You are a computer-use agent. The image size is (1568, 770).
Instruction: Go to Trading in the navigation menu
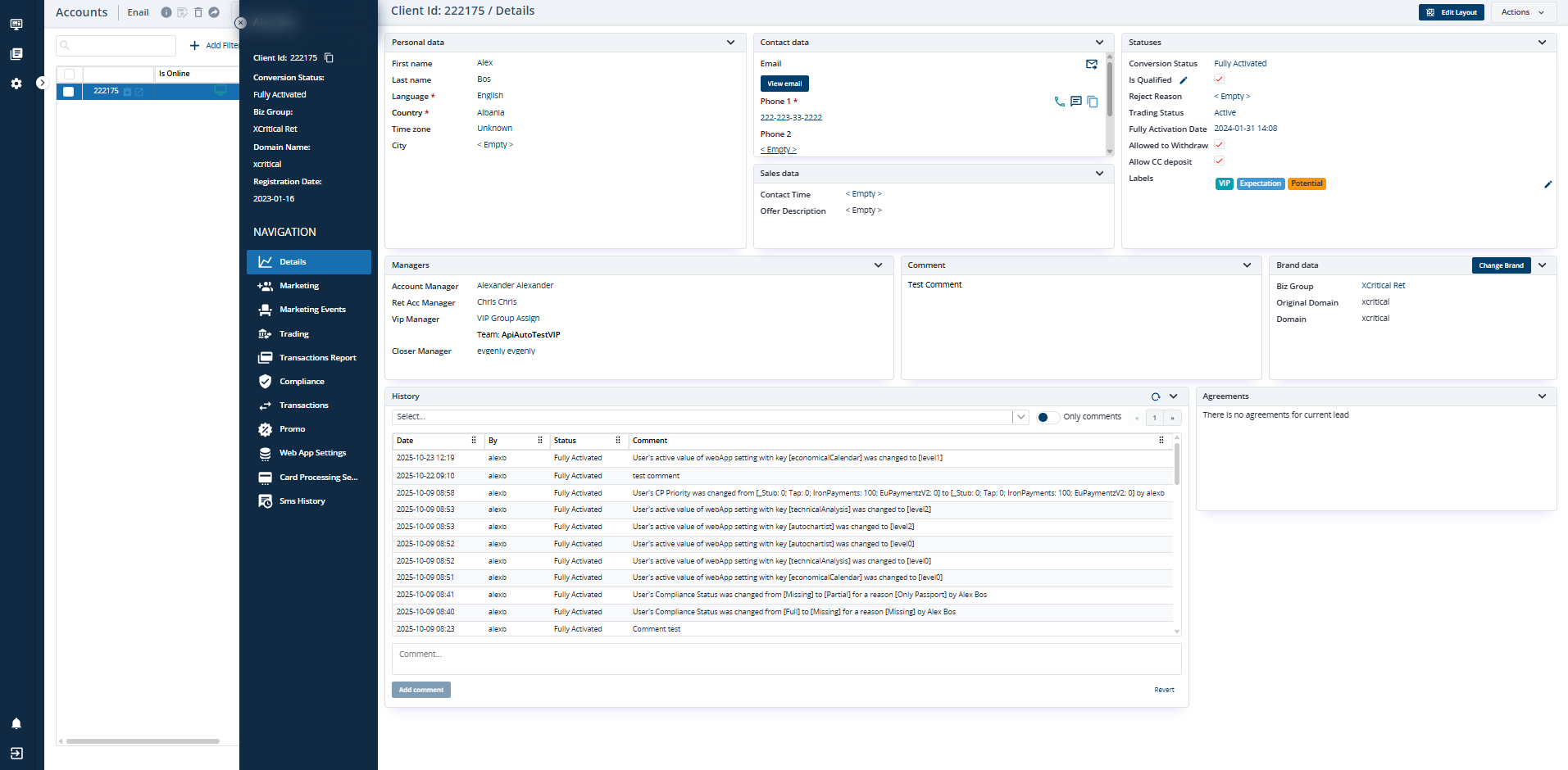tap(293, 334)
